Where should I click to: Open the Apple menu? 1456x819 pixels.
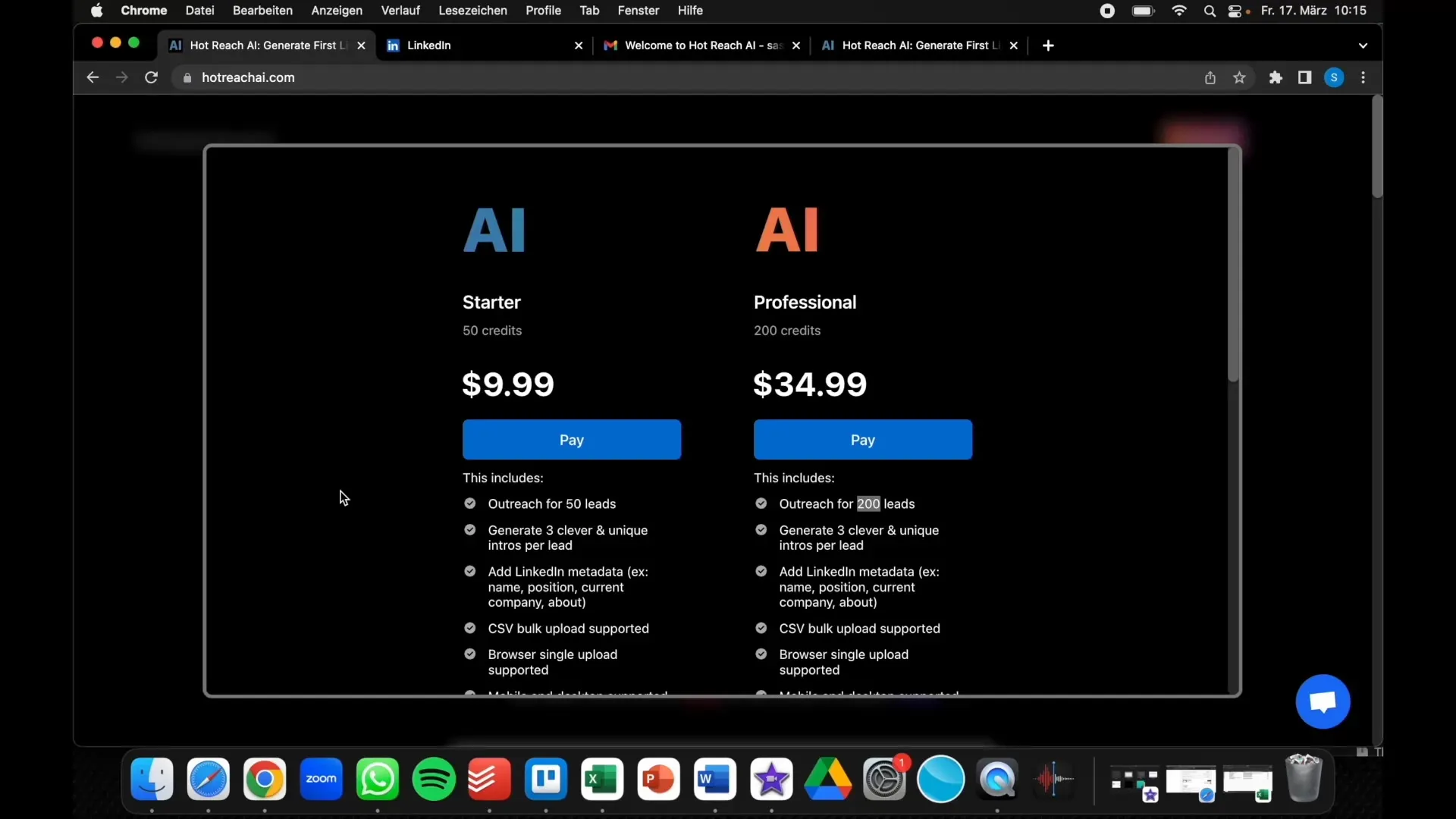[x=97, y=11]
